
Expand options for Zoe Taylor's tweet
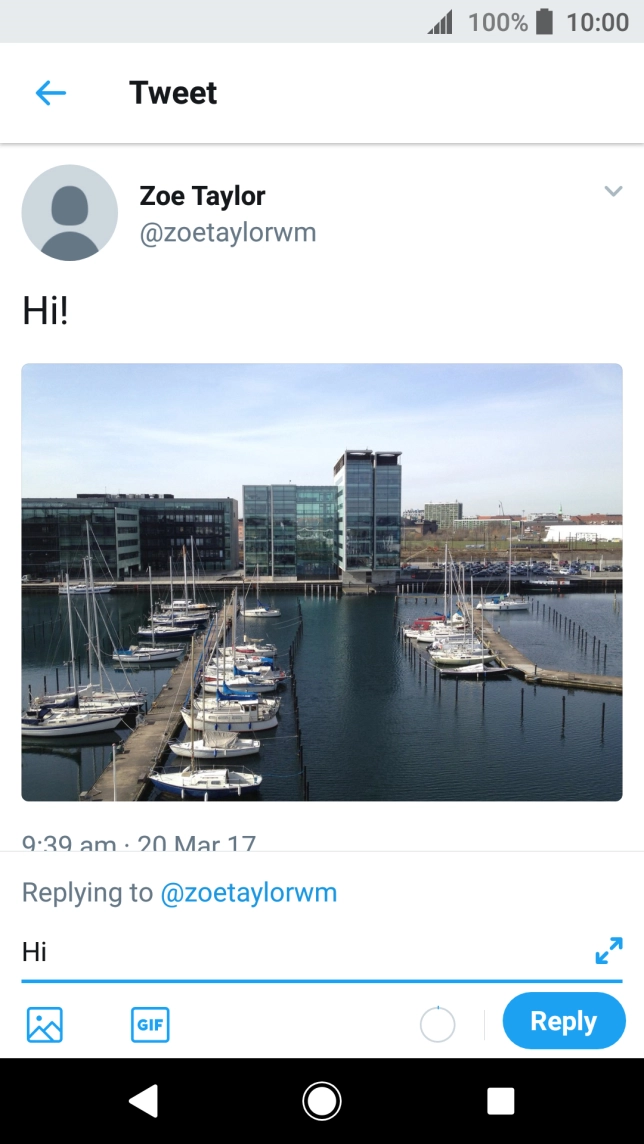[613, 191]
